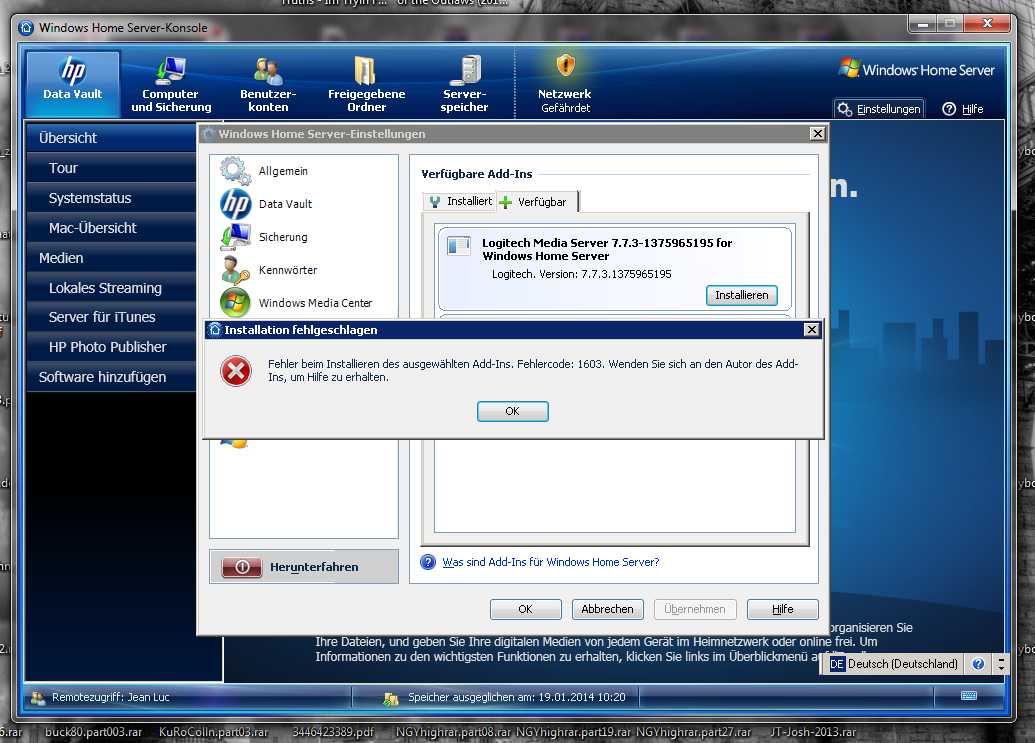Open the Deutsch language bar selector
This screenshot has width=1035, height=743.
click(x=893, y=664)
